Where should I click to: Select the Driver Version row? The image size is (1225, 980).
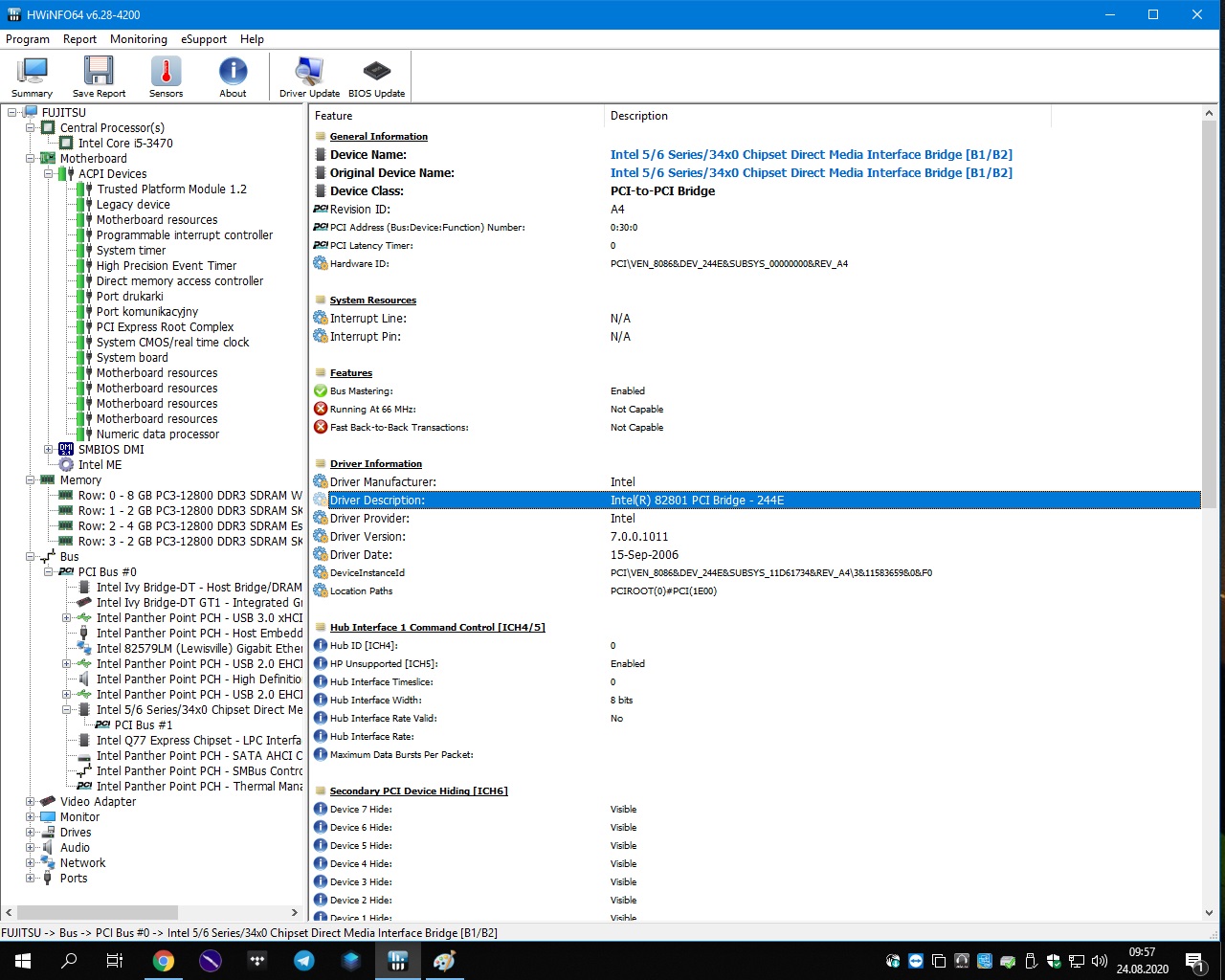coord(756,537)
